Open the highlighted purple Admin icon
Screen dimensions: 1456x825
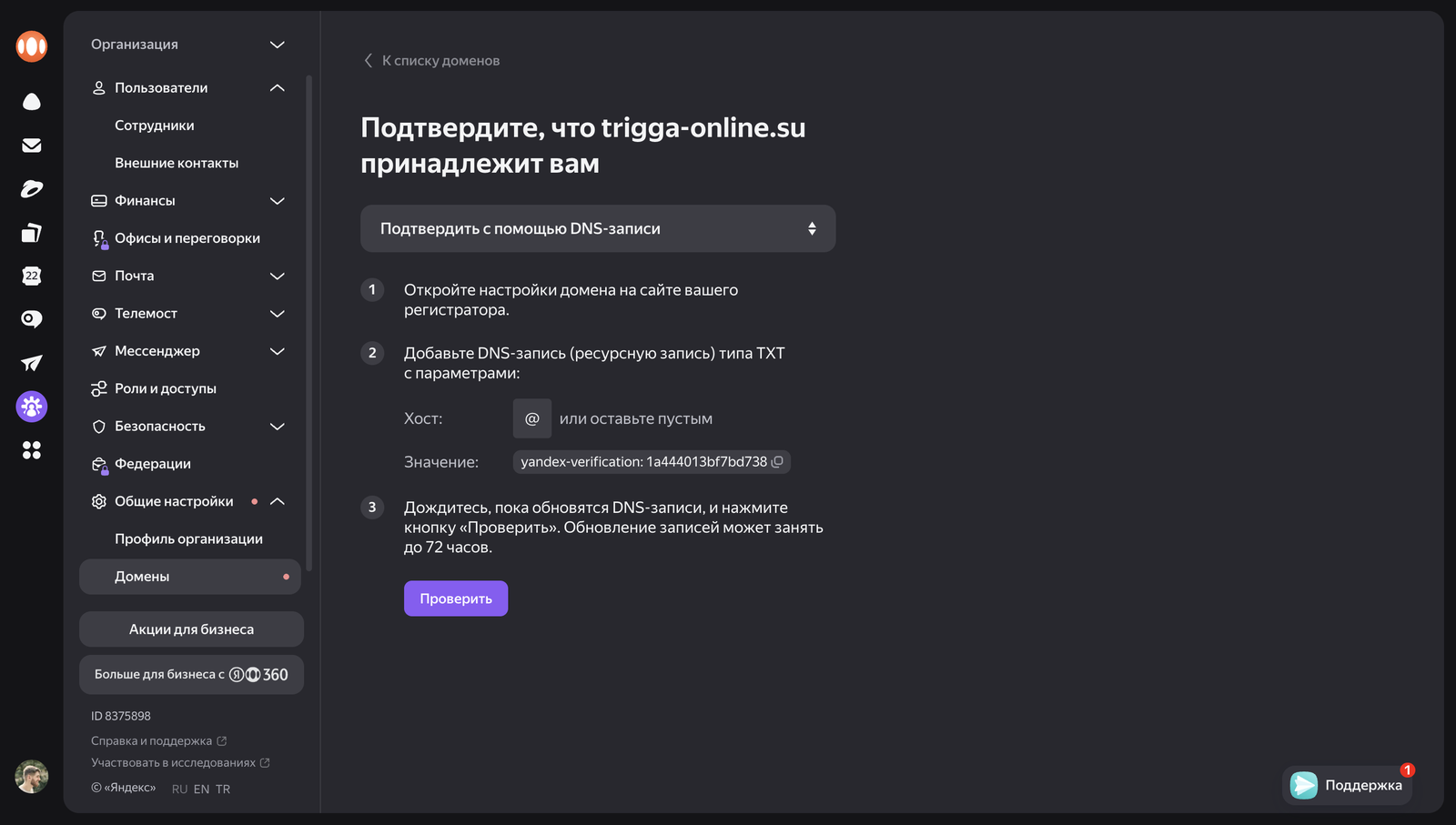(31, 407)
